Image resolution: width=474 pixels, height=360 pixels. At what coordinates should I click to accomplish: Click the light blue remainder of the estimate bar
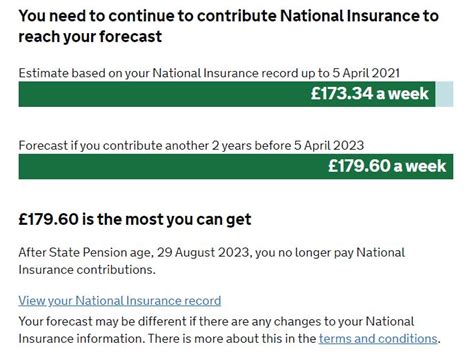444,94
